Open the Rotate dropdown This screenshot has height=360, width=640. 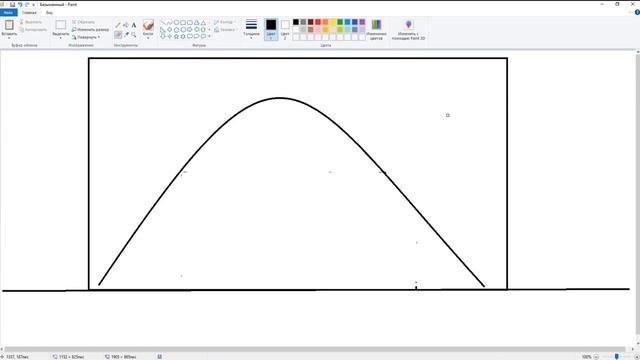click(x=87, y=37)
